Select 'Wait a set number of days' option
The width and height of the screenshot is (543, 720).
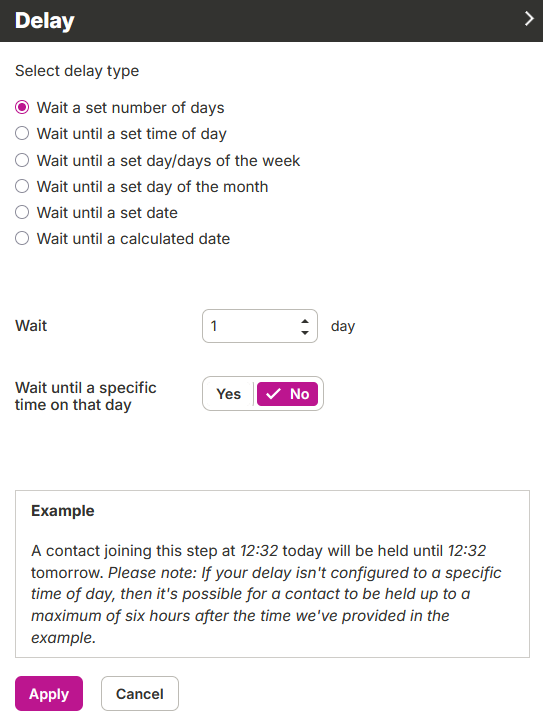point(22,107)
